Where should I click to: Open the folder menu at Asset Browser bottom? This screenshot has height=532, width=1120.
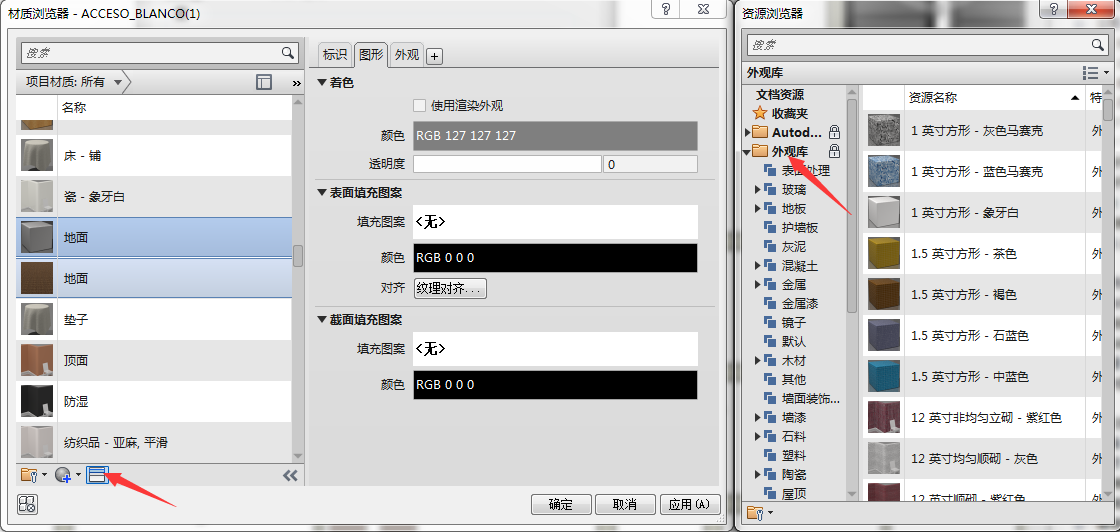coord(759,513)
